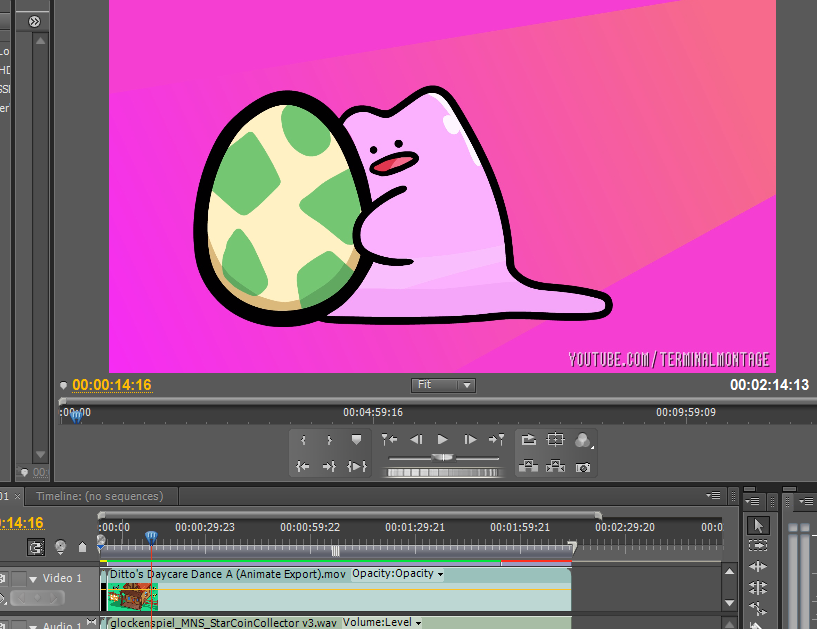This screenshot has height=629, width=817.
Task: Close the Sequence 01 timeline tab
Action: [x=17, y=496]
